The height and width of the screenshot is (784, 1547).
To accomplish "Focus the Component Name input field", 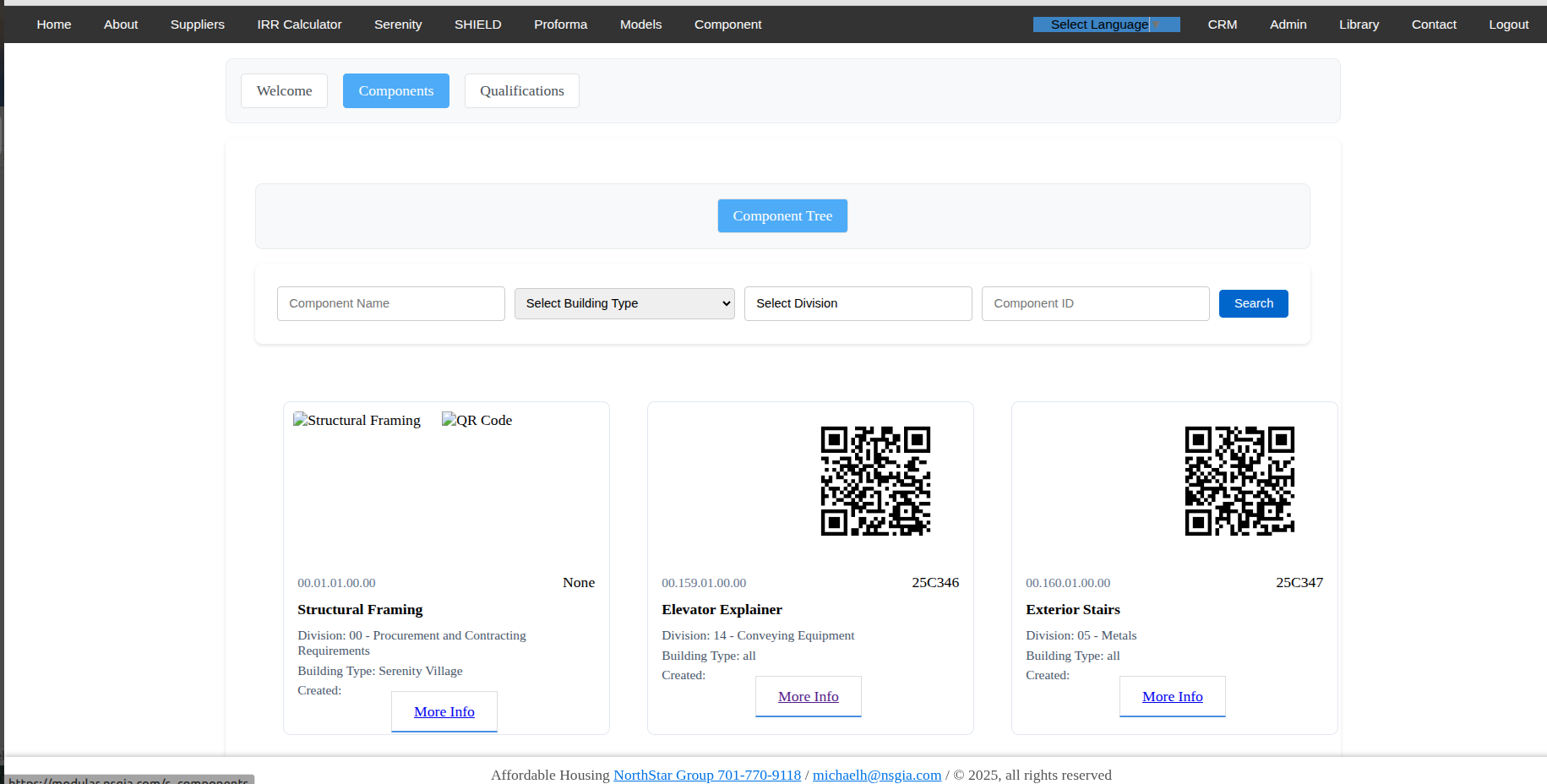I will tap(390, 303).
